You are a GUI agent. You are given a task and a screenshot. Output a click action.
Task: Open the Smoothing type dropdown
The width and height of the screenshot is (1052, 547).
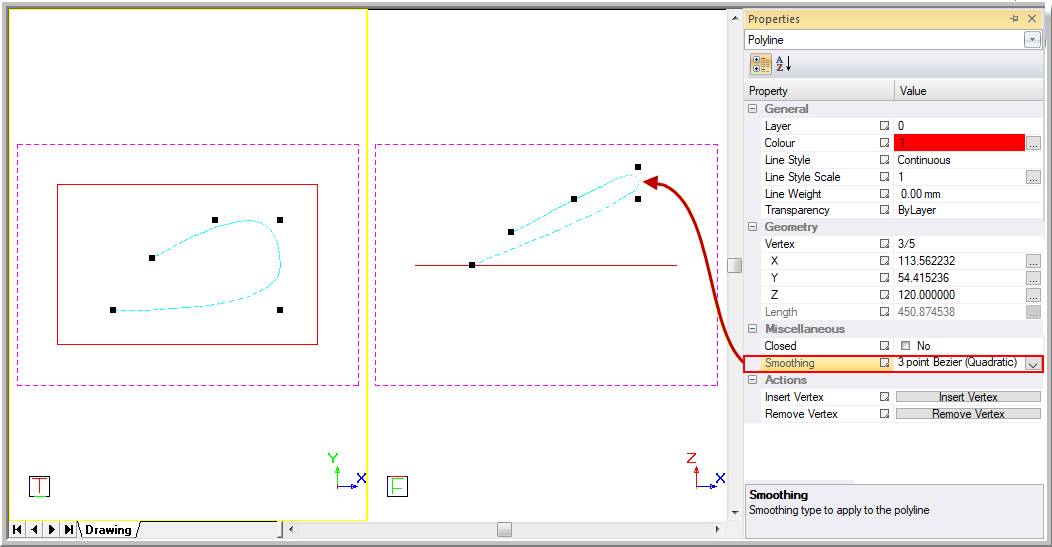pyautogui.click(x=1032, y=364)
